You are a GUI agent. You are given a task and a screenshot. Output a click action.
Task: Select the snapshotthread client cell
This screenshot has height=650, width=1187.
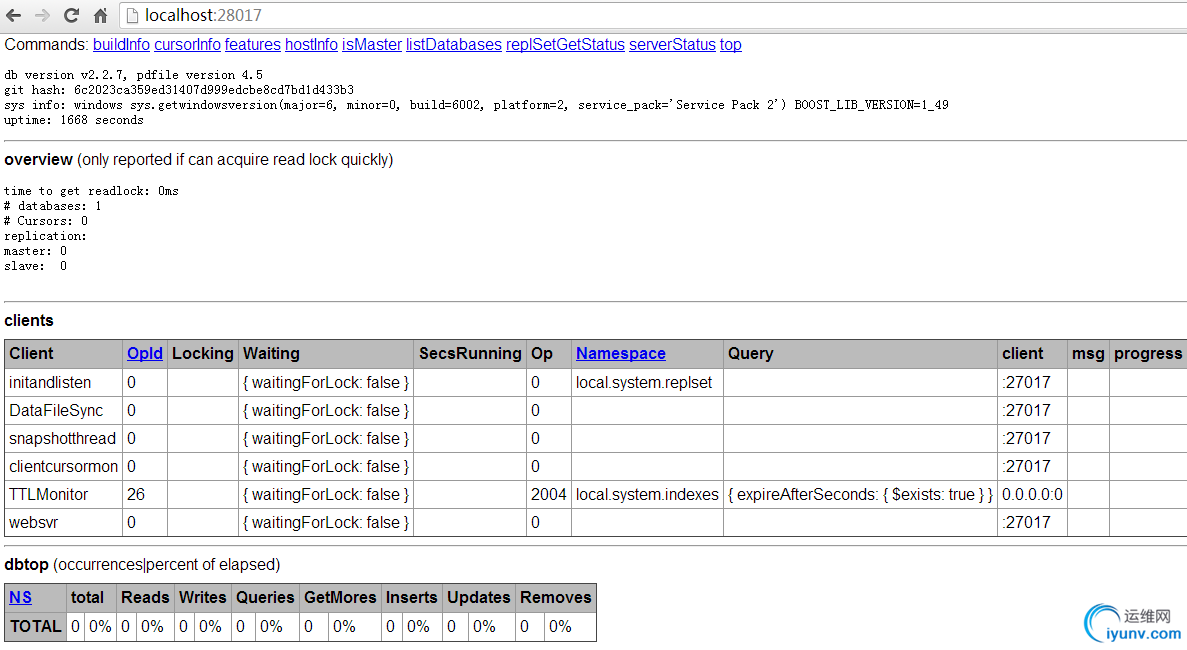click(64, 439)
